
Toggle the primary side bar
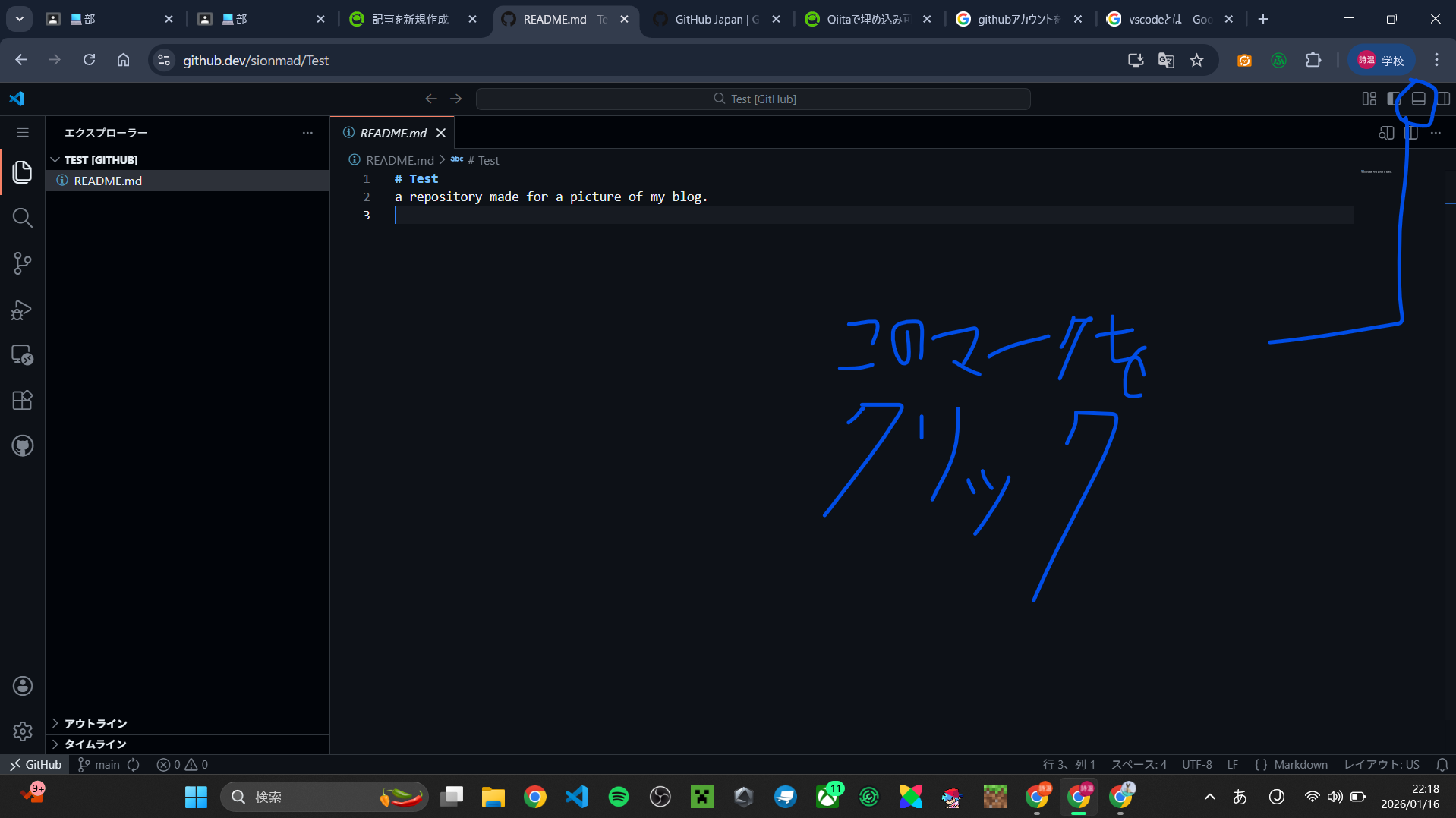click(x=1393, y=99)
